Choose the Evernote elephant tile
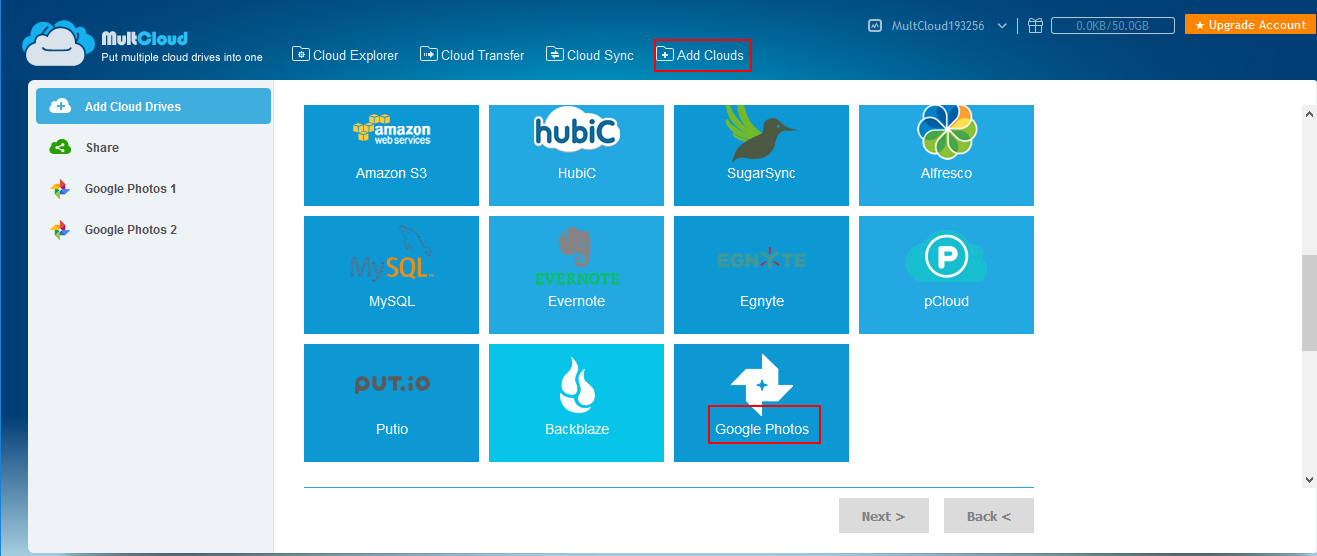This screenshot has height=556, width=1317. click(x=576, y=275)
